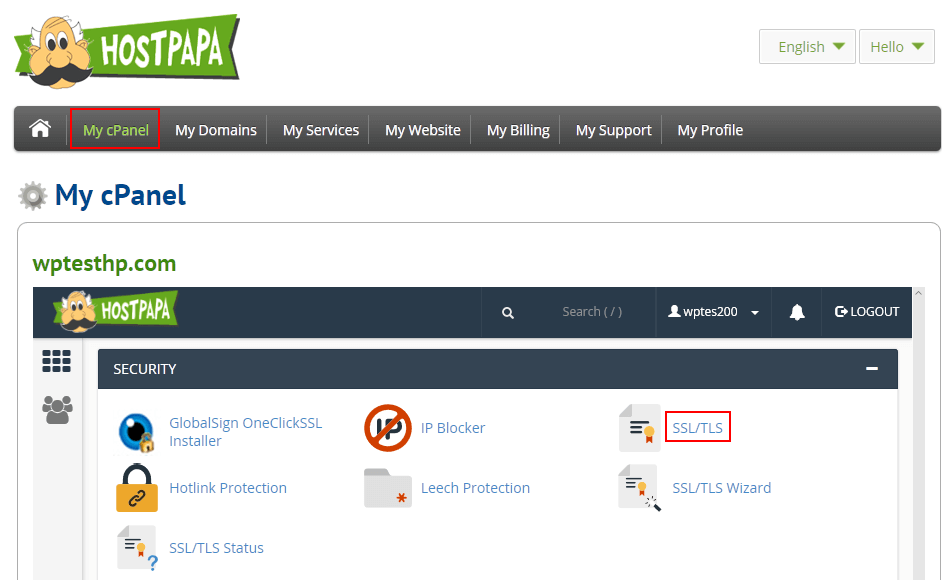Open the My Support tab

tap(613, 130)
